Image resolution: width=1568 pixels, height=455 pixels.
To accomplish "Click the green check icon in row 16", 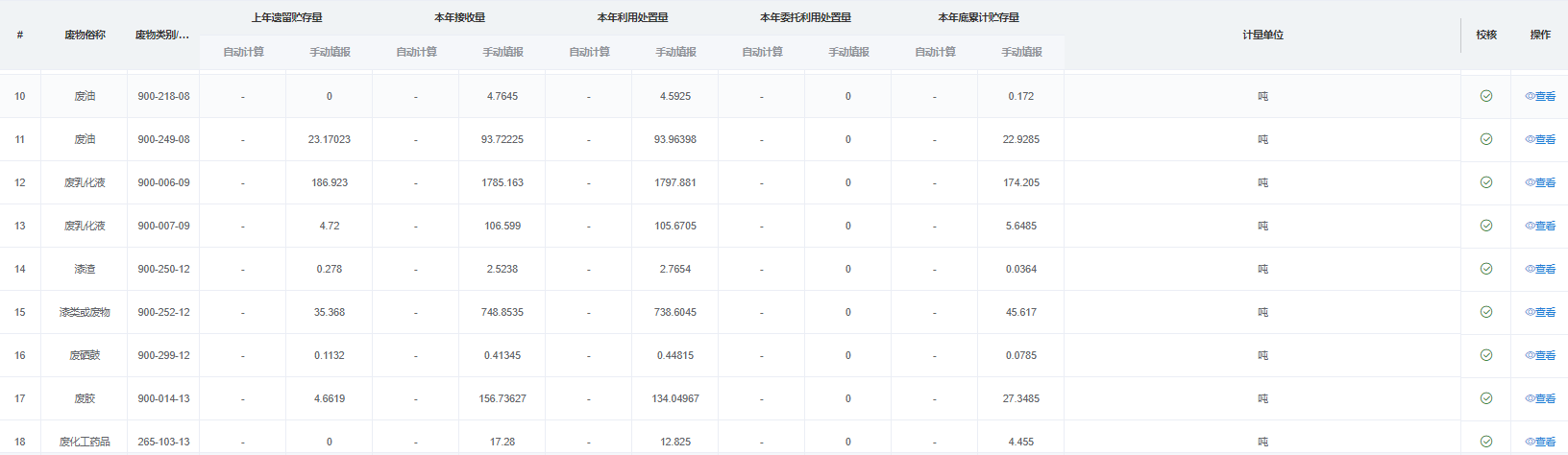I will coord(1485,355).
